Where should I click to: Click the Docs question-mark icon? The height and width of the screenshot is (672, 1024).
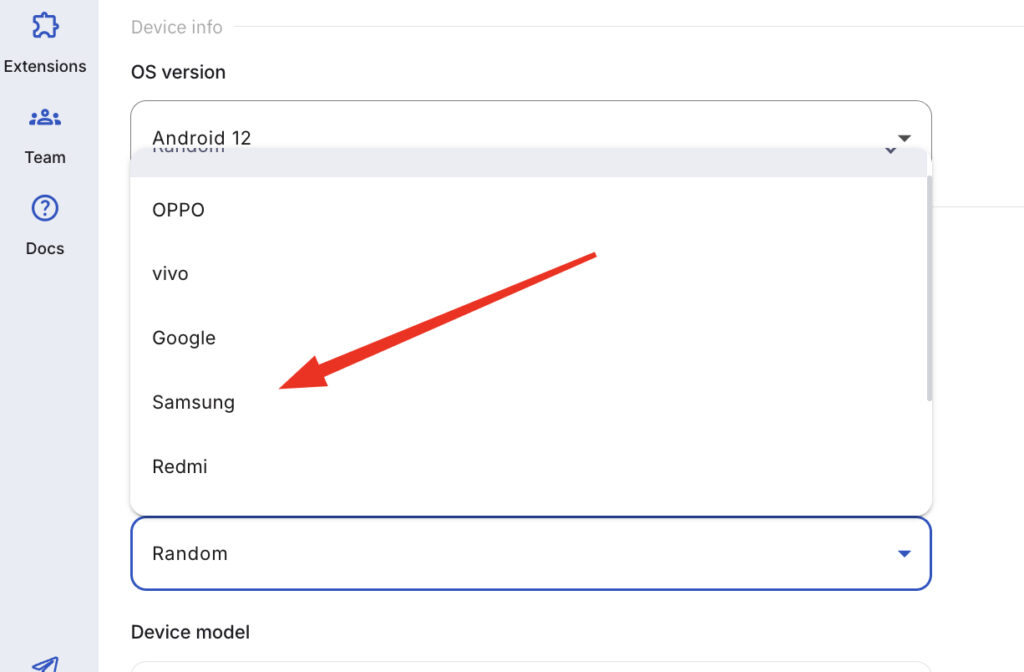[x=45, y=208]
